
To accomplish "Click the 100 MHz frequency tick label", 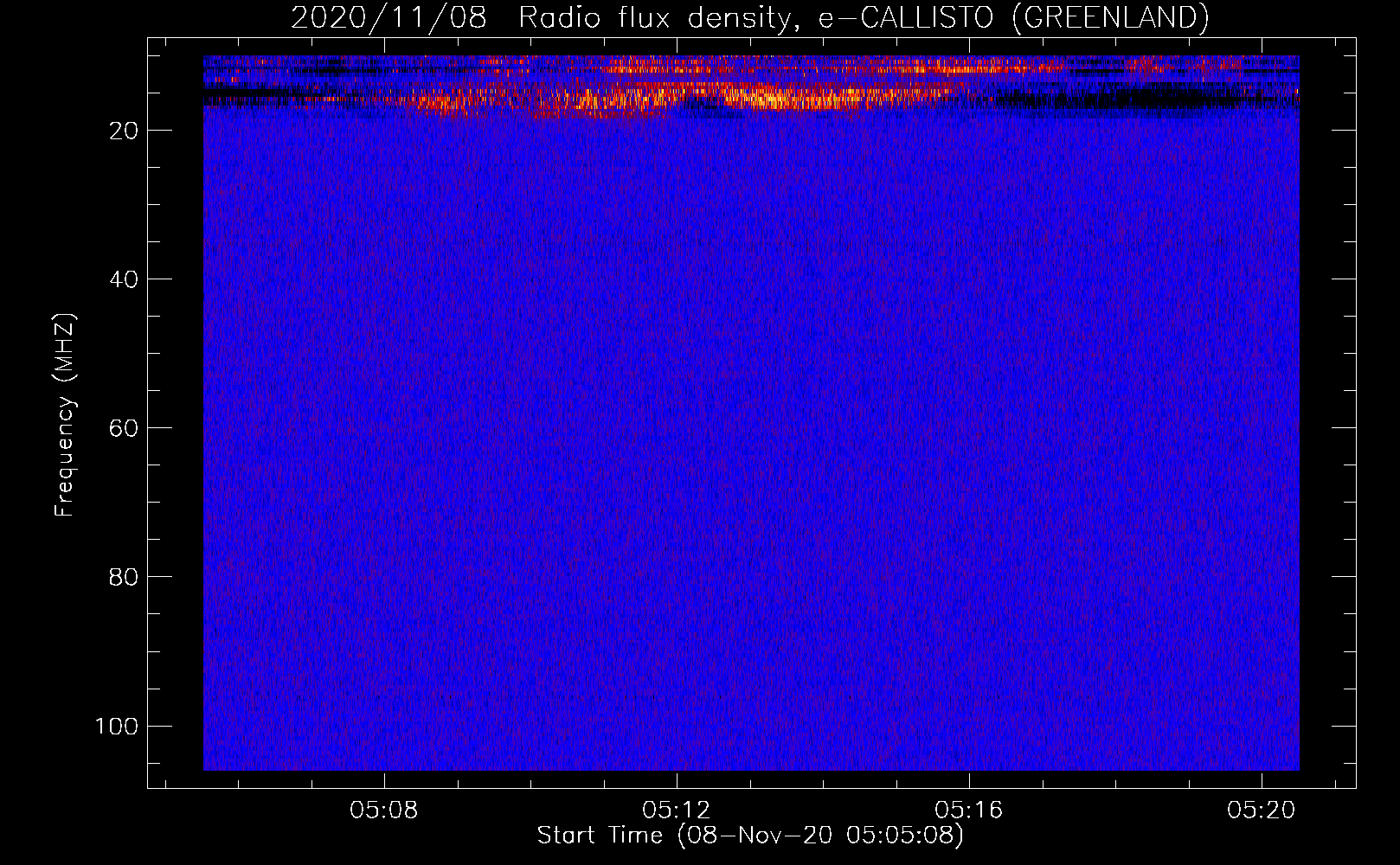I will [117, 726].
